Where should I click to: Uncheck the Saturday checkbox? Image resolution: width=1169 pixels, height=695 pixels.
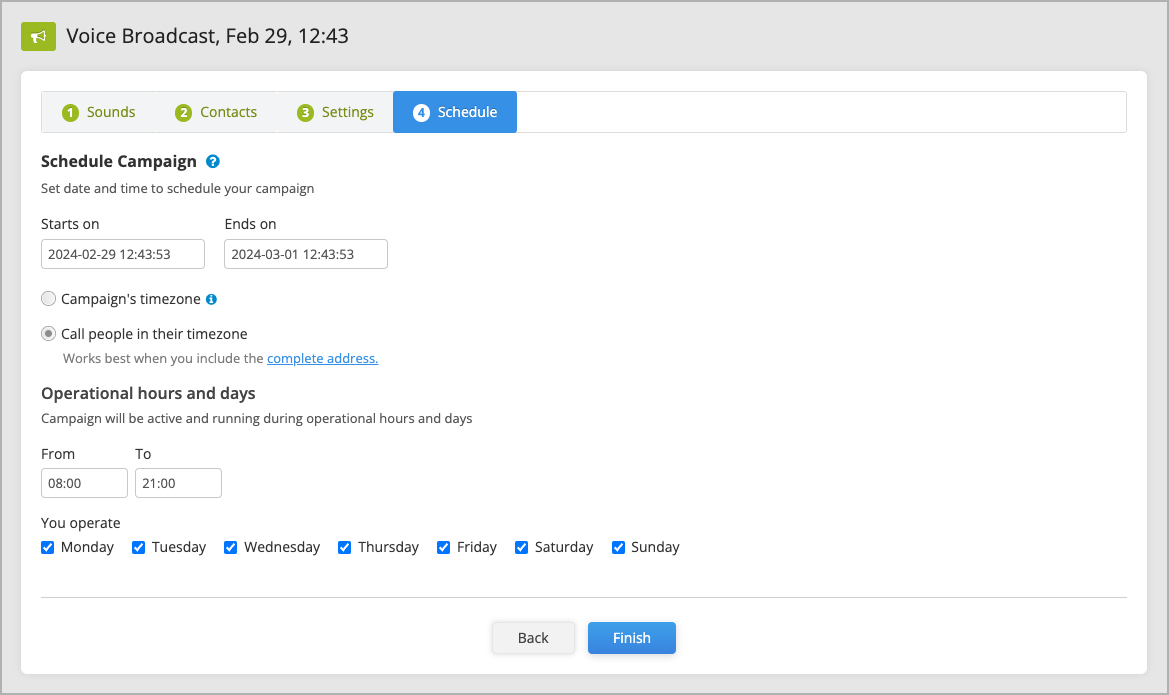click(x=521, y=547)
